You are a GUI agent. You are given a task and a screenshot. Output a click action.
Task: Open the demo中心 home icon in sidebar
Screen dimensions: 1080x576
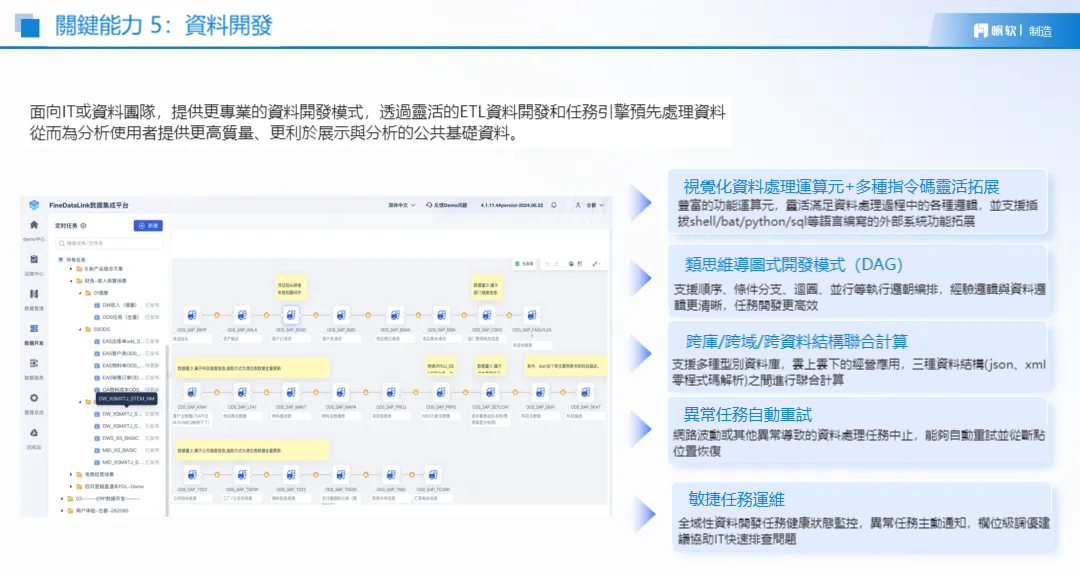[34, 225]
